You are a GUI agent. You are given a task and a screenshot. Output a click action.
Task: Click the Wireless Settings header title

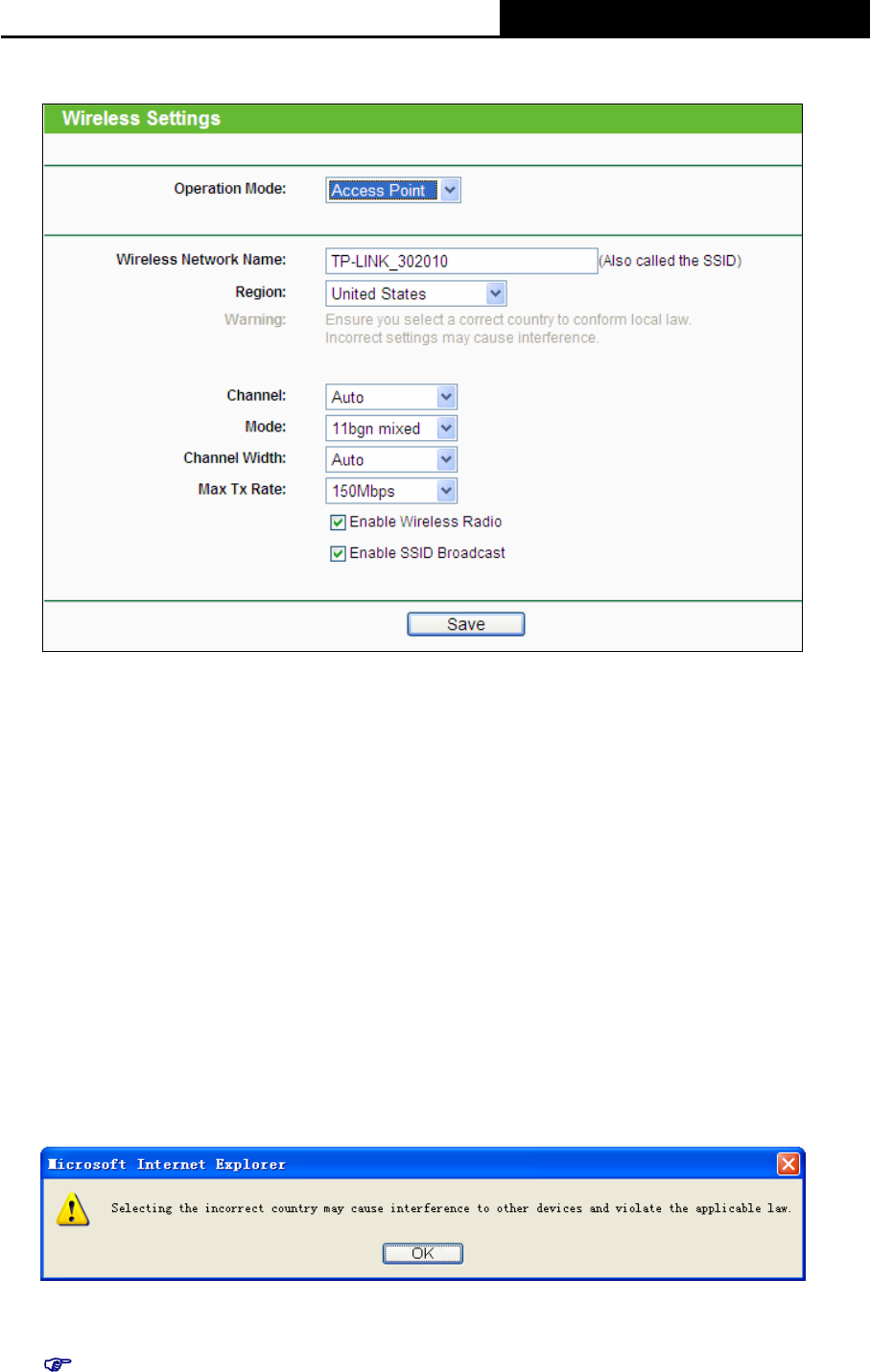click(141, 119)
